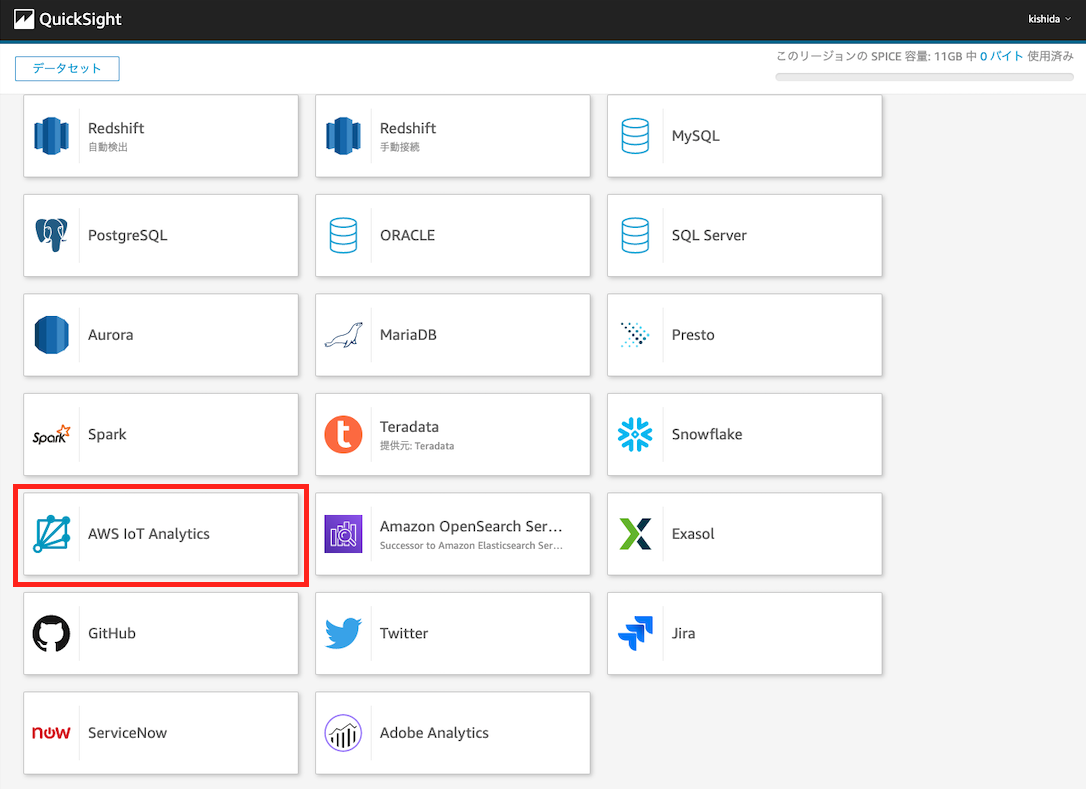The width and height of the screenshot is (1086, 789).
Task: Click the 0 バイト usage link
Action: coord(1002,56)
